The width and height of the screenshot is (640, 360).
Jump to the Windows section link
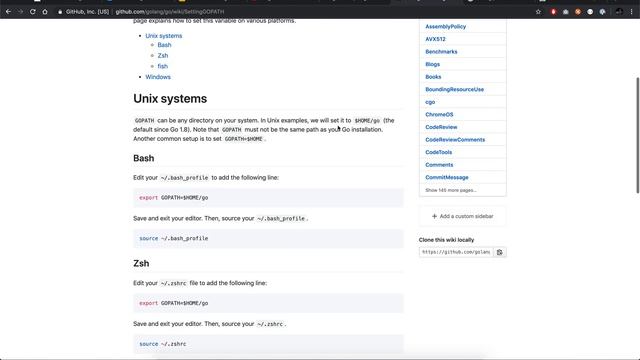point(158,77)
